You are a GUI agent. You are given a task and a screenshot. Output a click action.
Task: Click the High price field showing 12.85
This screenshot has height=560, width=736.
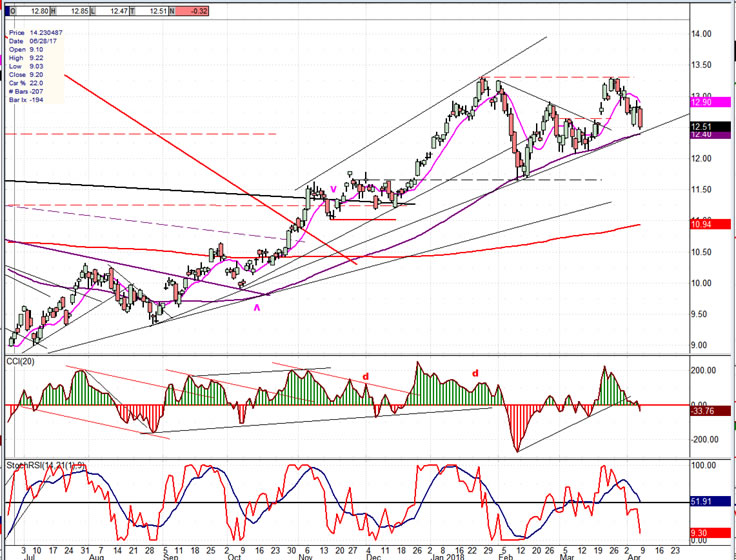[78, 11]
